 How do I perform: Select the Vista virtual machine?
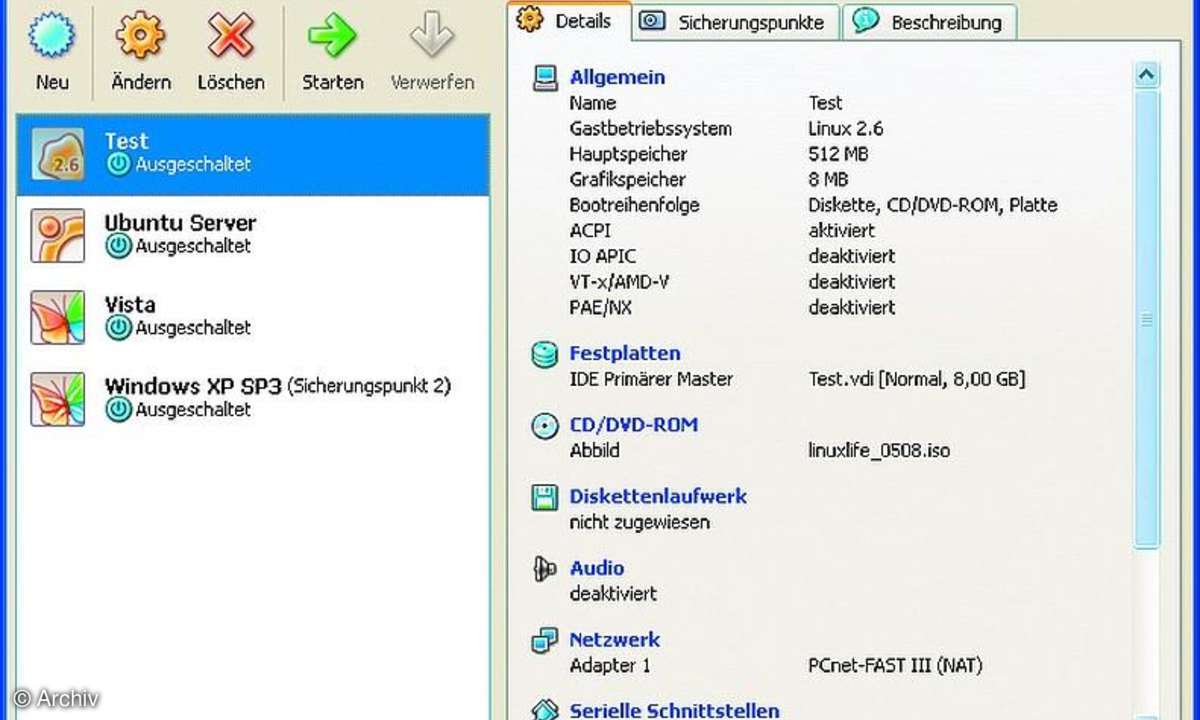tap(130, 305)
